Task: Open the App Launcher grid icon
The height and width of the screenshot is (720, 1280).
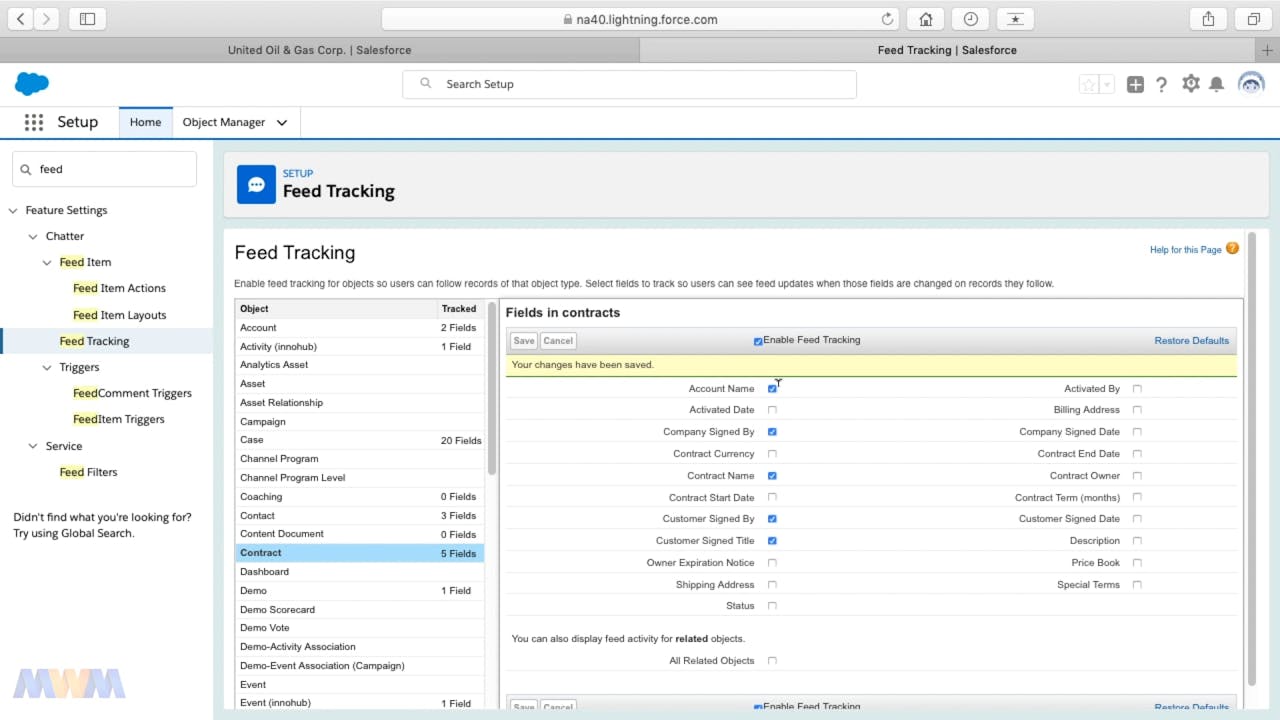Action: point(34,122)
